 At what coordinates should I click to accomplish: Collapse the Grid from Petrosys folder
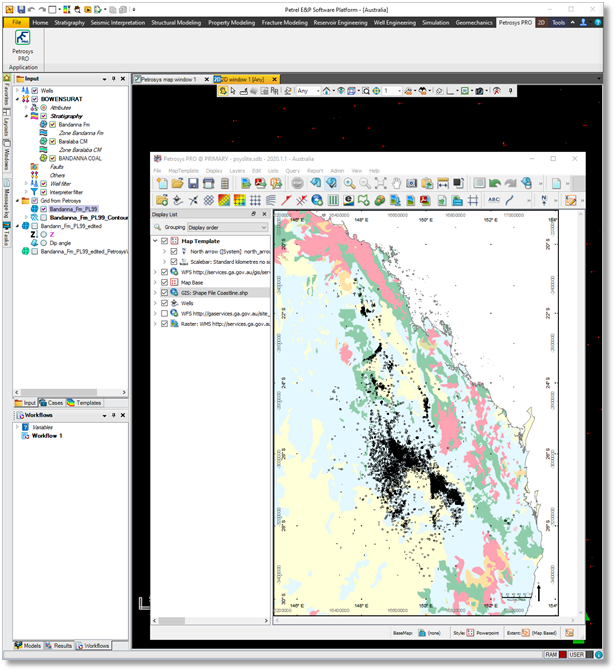[x=17, y=201]
